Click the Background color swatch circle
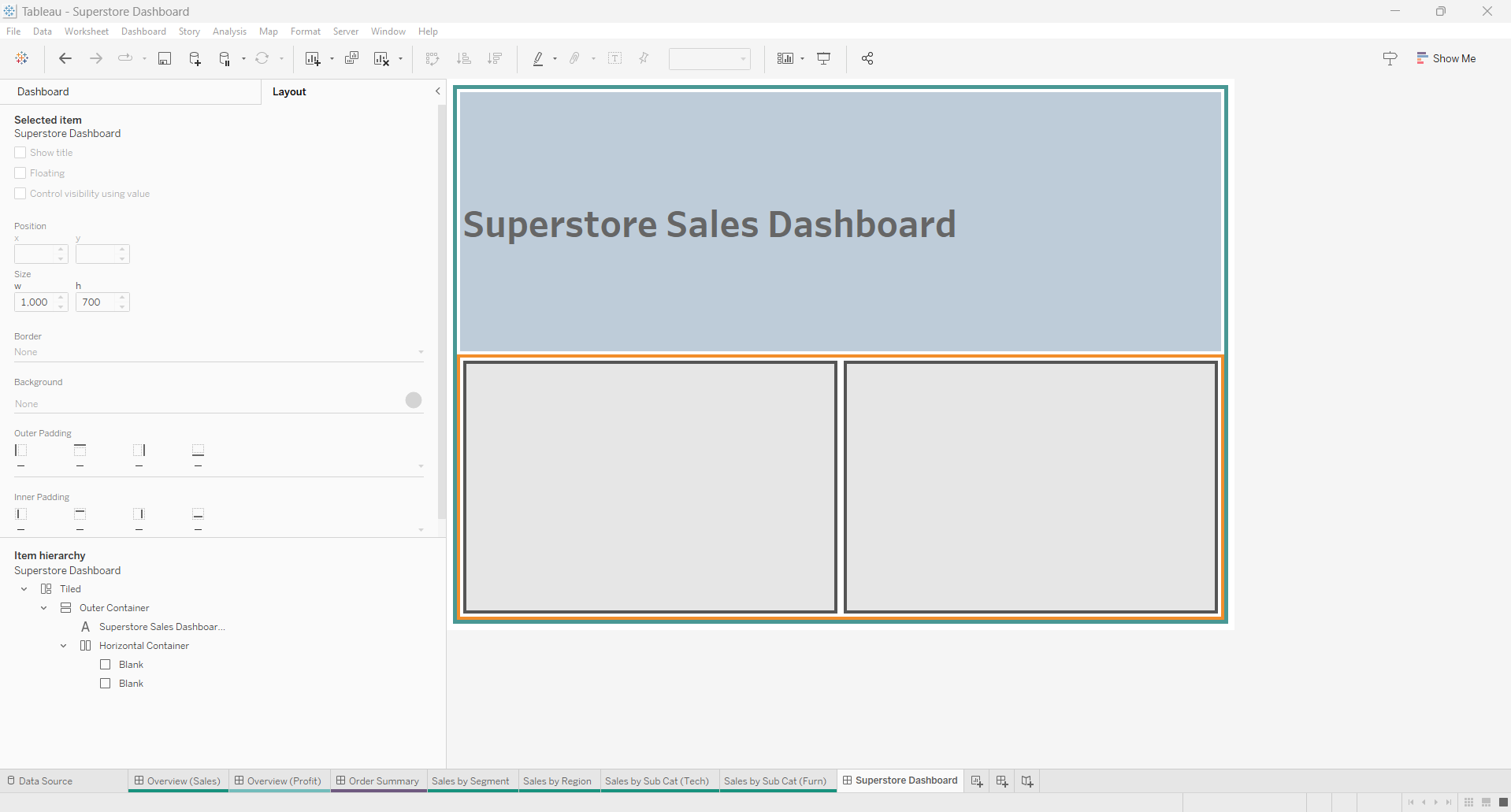 point(414,400)
